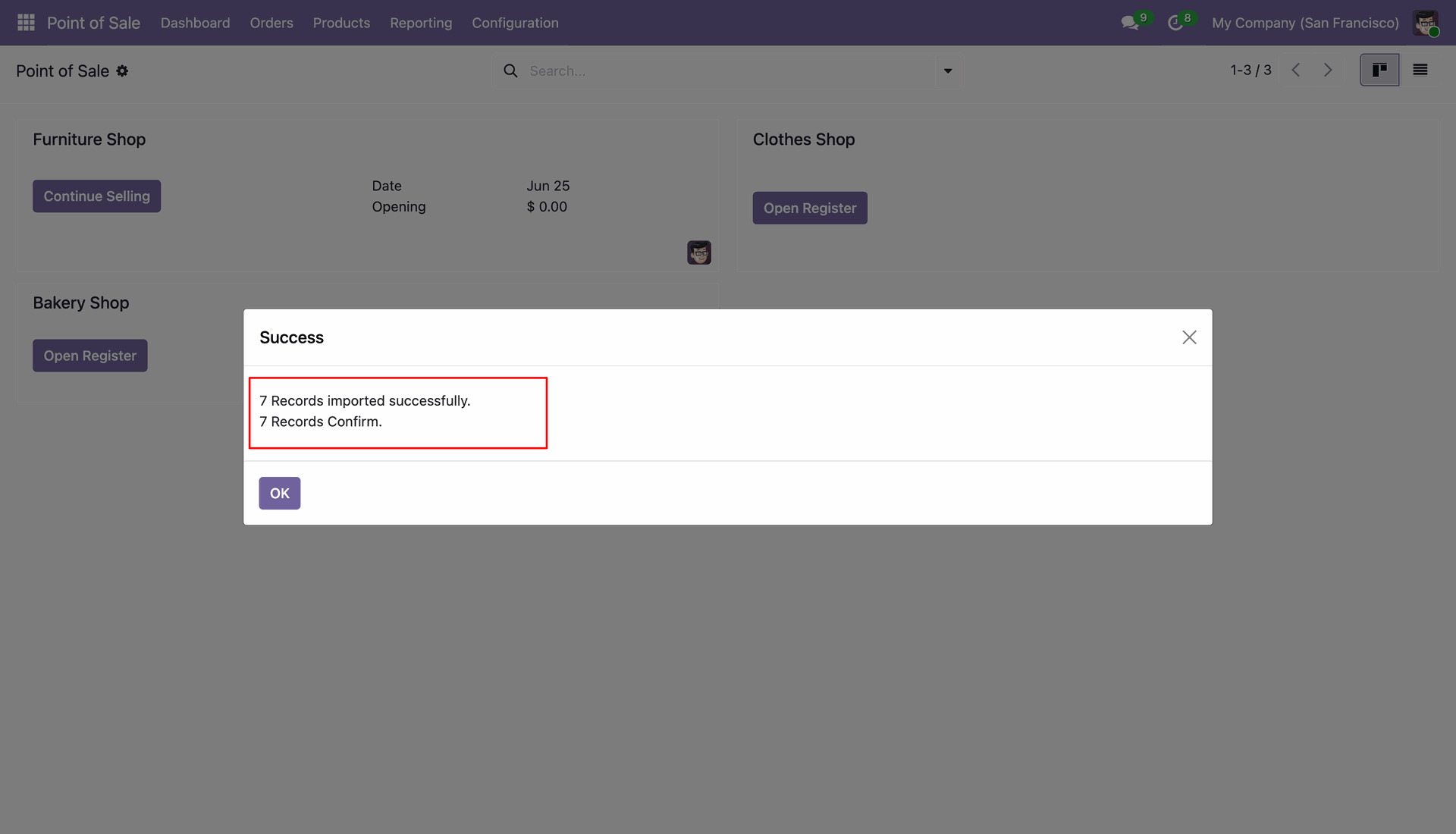
Task: Click the '7 Records Confirm.' message
Action: click(x=321, y=422)
